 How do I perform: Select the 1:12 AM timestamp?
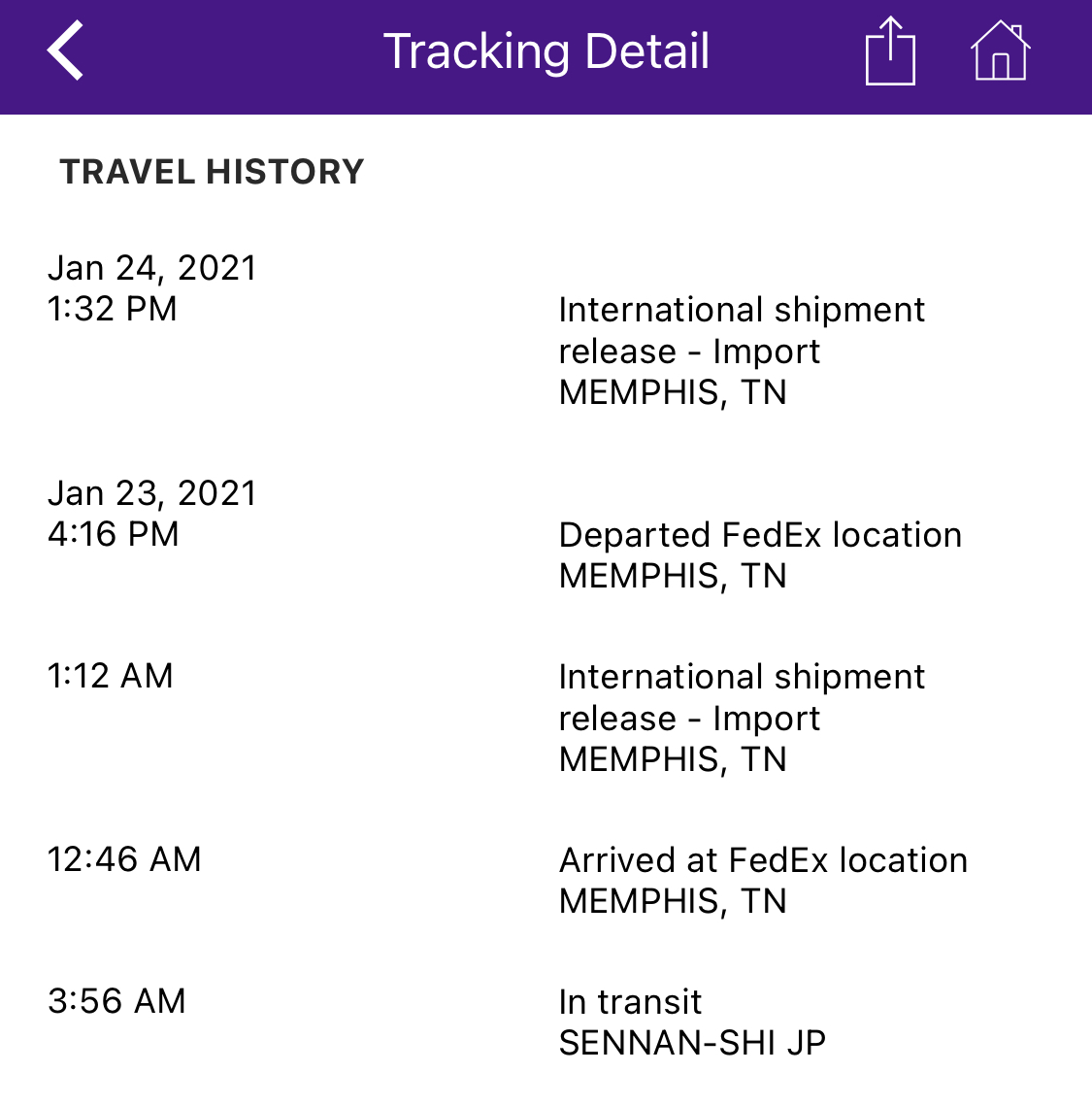(x=111, y=676)
